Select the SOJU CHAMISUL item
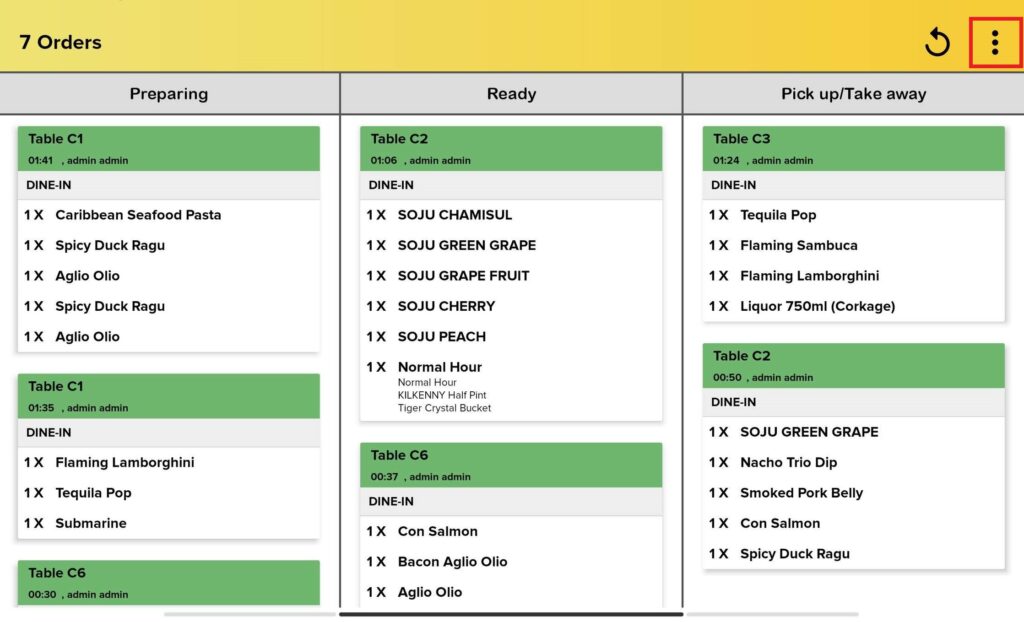Image resolution: width=1024 pixels, height=622 pixels. point(455,215)
